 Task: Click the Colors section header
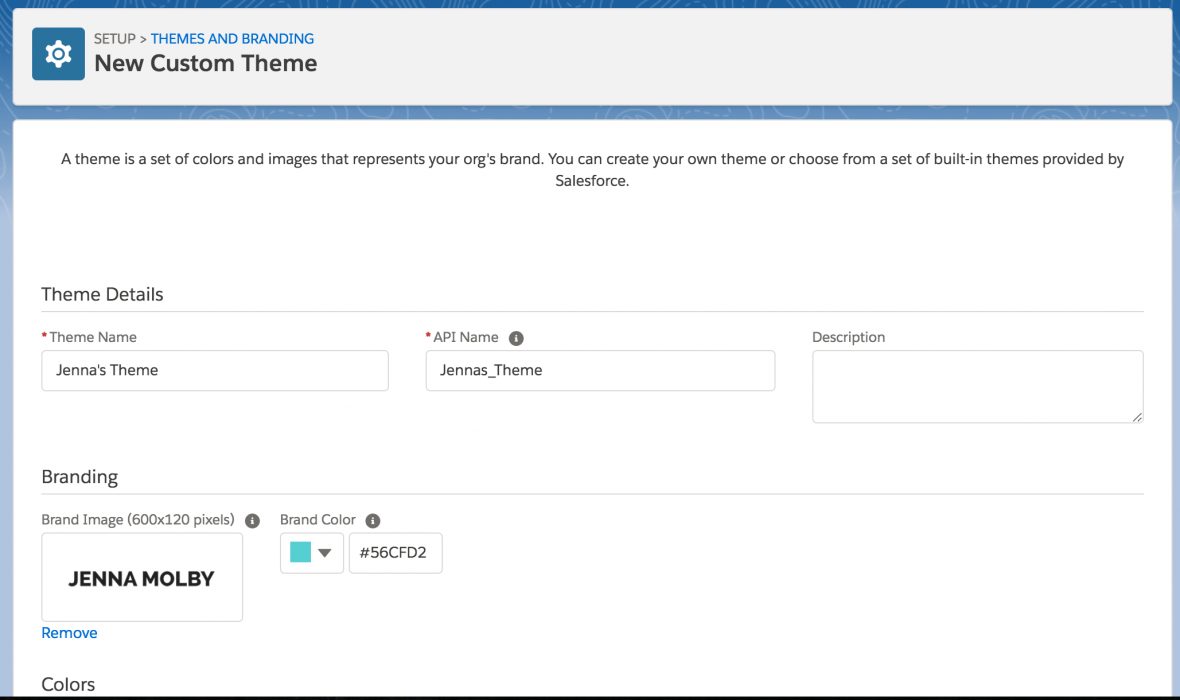[68, 684]
